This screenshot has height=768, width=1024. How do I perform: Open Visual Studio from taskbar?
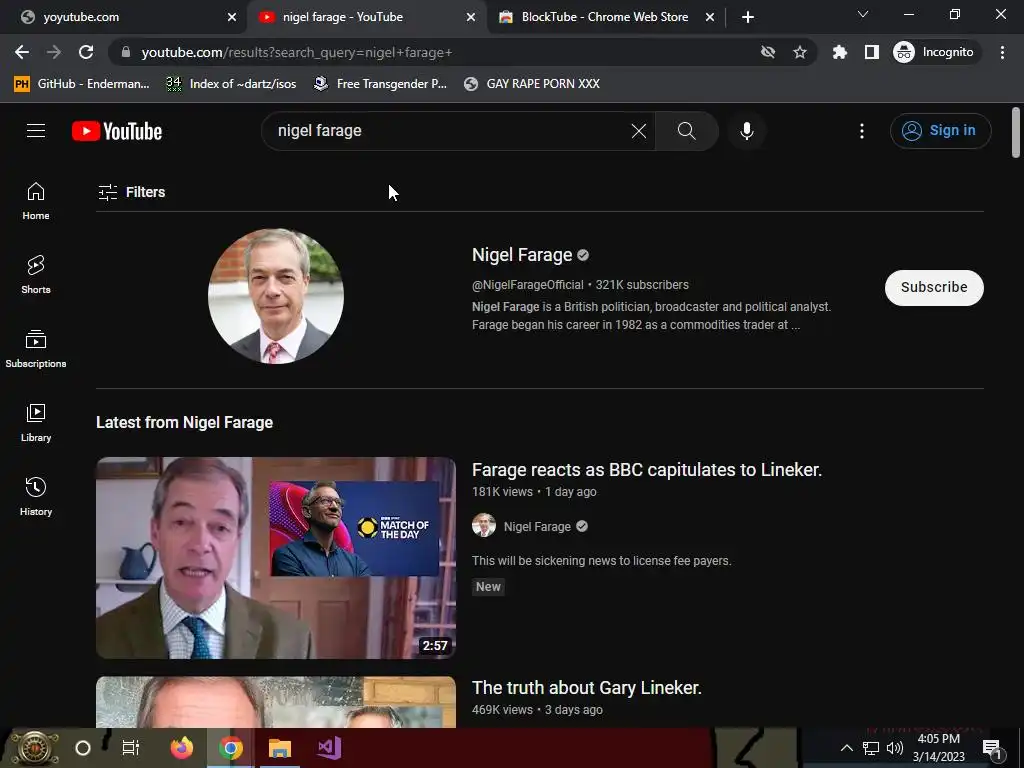pyautogui.click(x=329, y=748)
